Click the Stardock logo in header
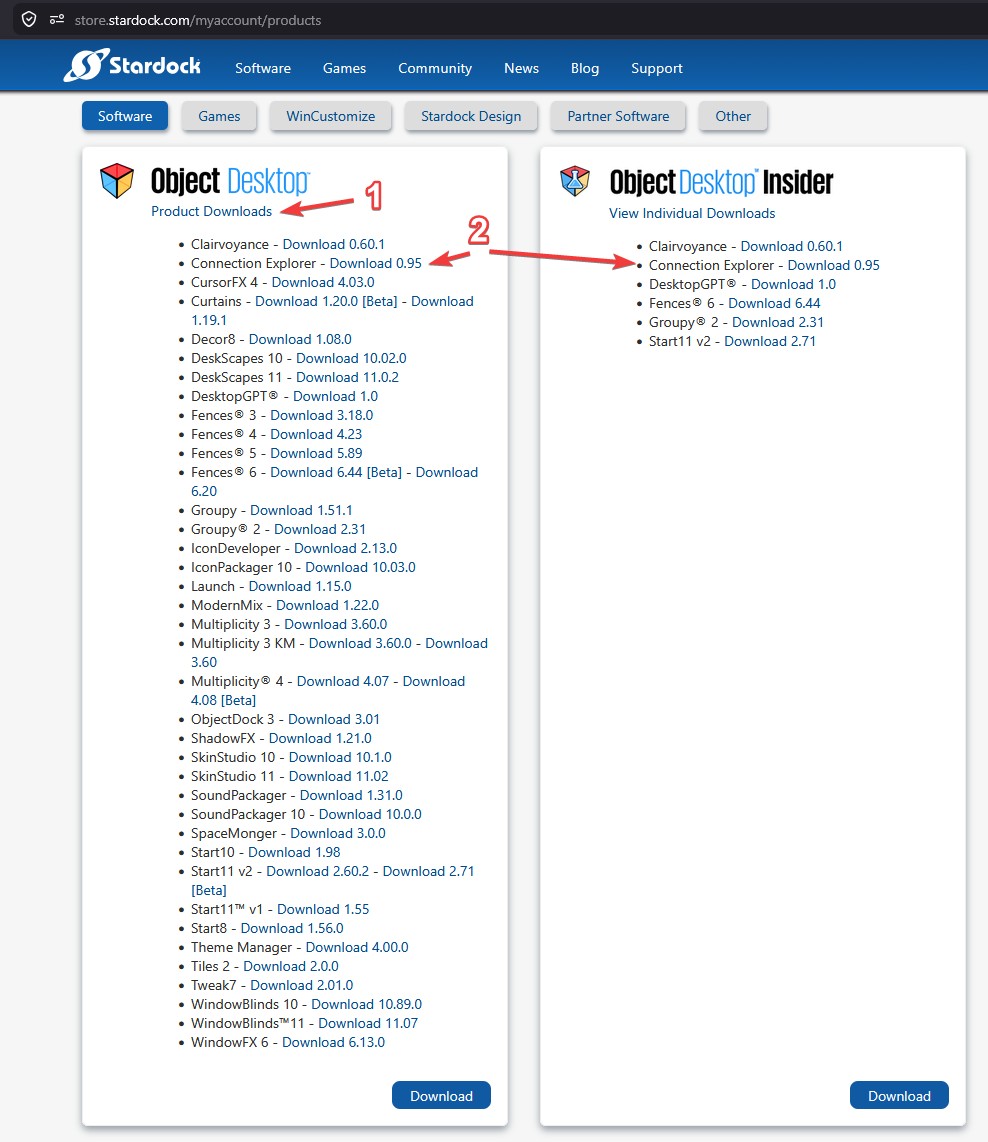Screen dimensions: 988x1142 click(132, 66)
